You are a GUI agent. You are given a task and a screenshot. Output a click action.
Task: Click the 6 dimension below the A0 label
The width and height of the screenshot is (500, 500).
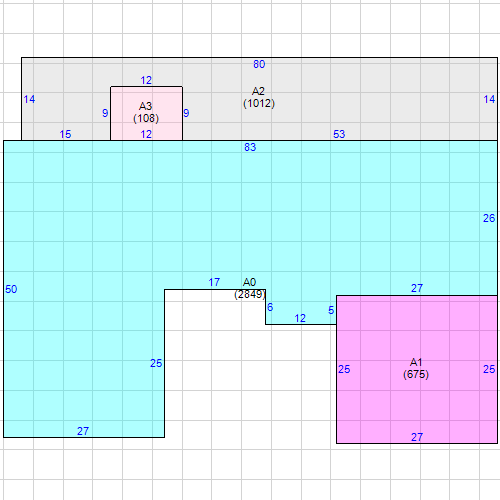click(270, 307)
